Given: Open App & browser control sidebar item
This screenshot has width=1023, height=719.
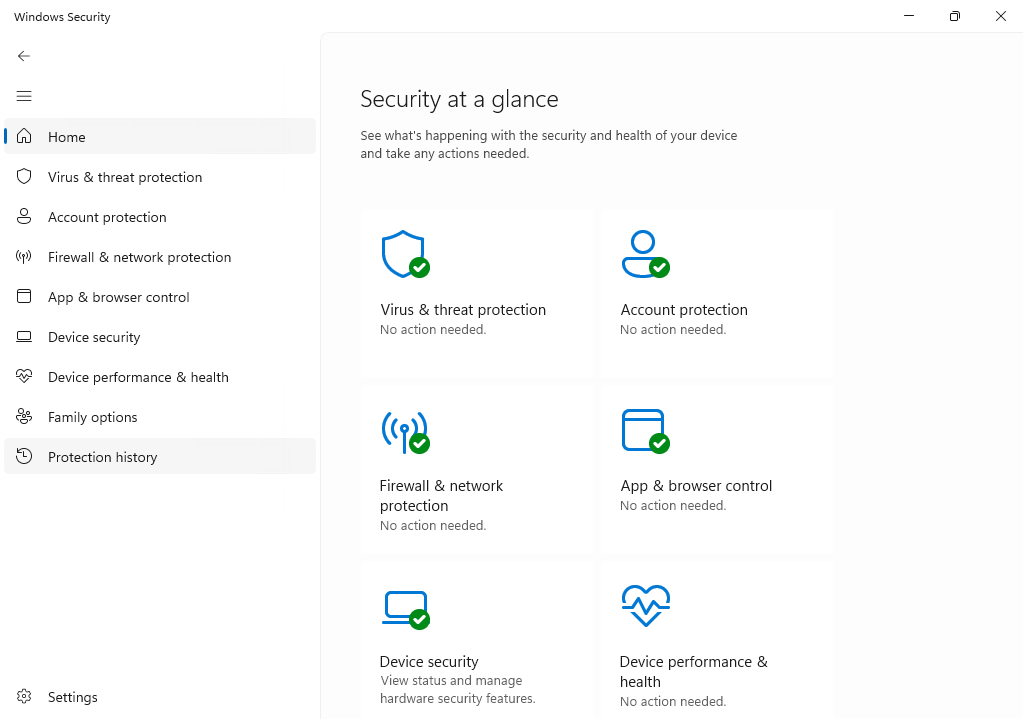Looking at the screenshot, I should click(118, 297).
